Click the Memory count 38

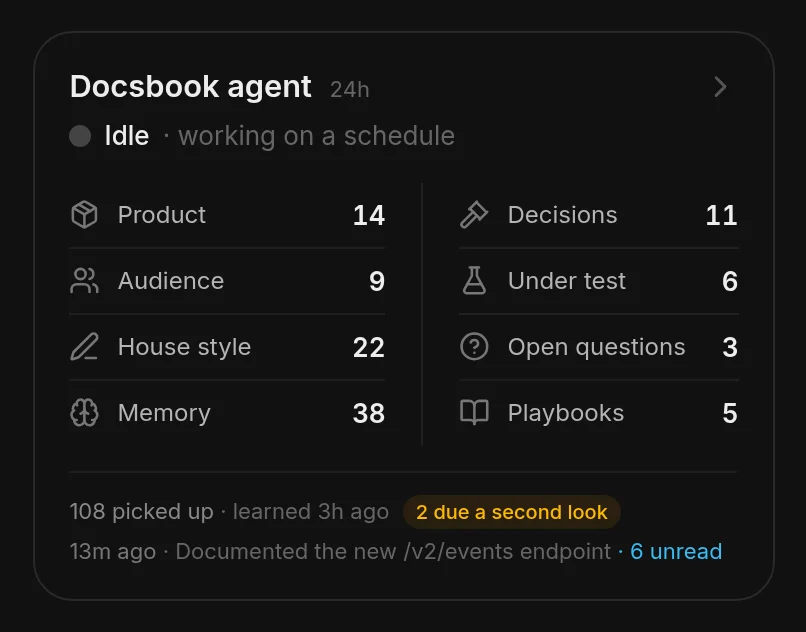click(x=369, y=413)
